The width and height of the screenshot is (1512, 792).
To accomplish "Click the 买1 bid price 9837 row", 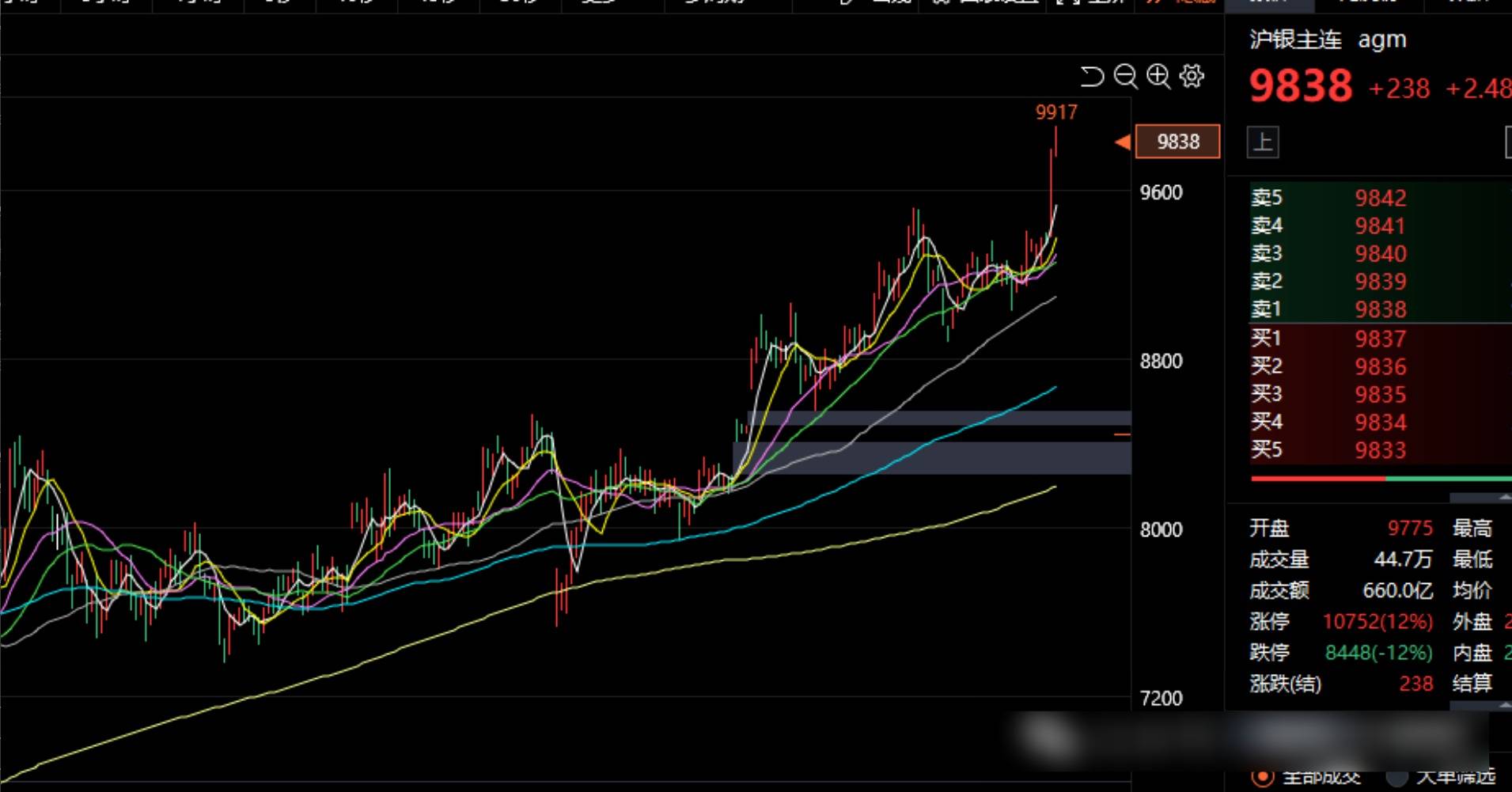I will [x=1380, y=339].
